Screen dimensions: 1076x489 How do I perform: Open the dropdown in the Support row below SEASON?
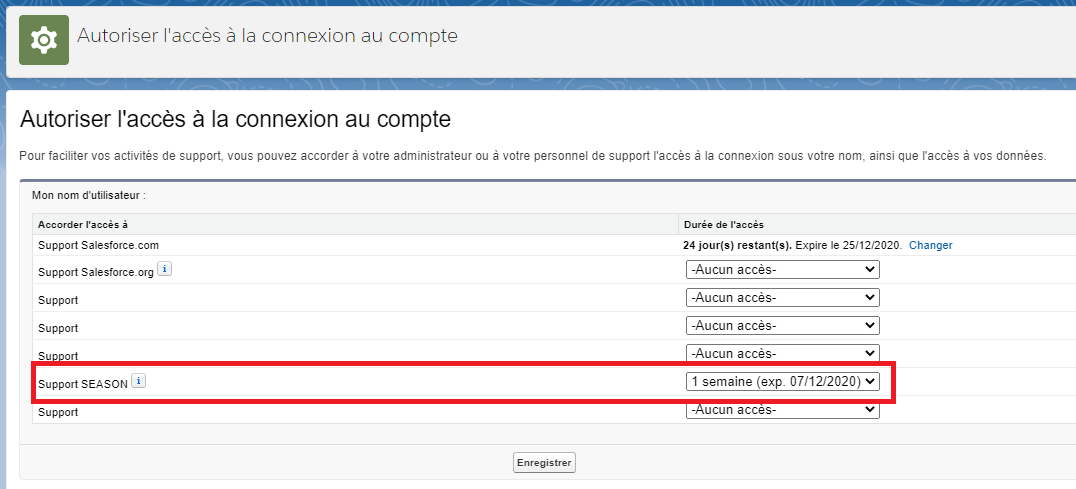(782, 409)
